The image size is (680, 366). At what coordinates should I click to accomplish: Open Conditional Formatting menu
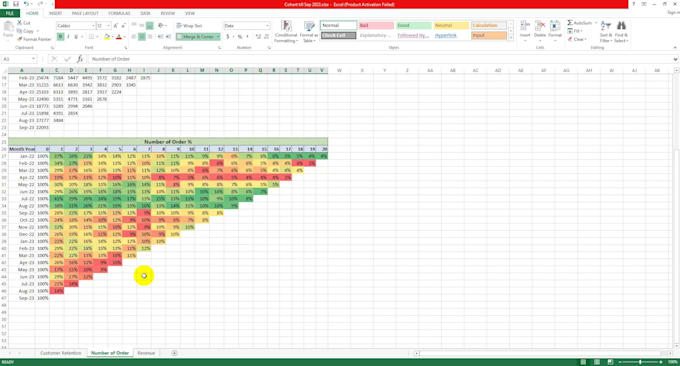[286, 31]
